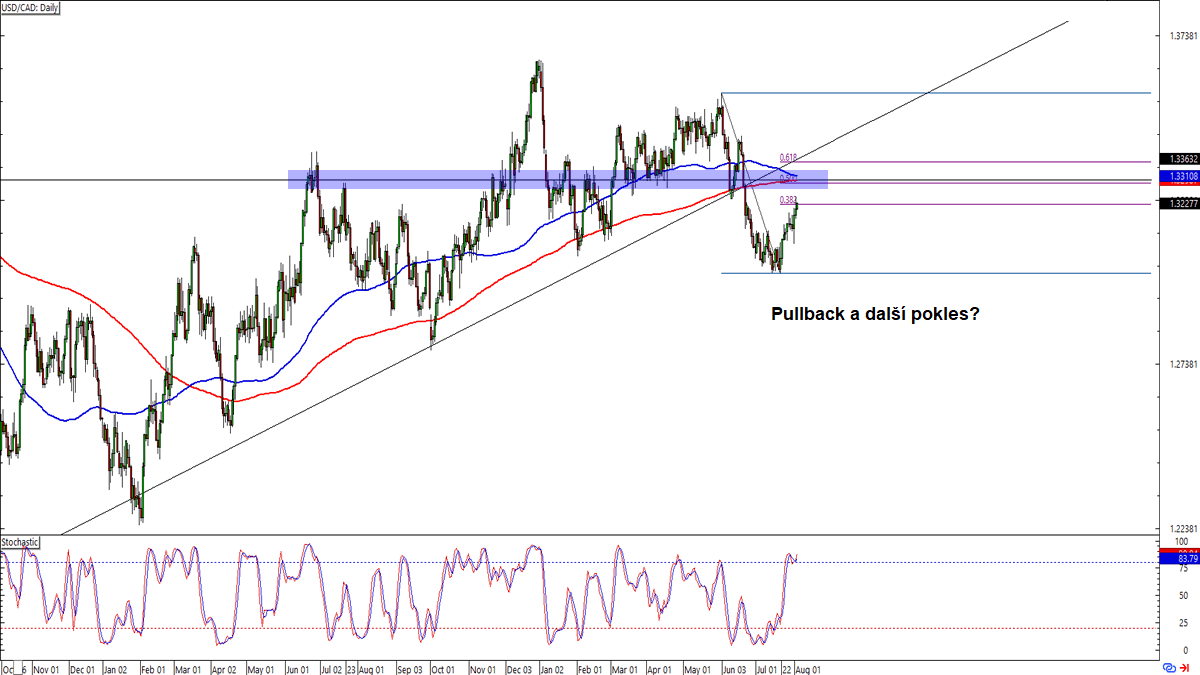Select the shaded blue resistance zone rectangle
The width and height of the screenshot is (1200, 675).
(x=558, y=179)
